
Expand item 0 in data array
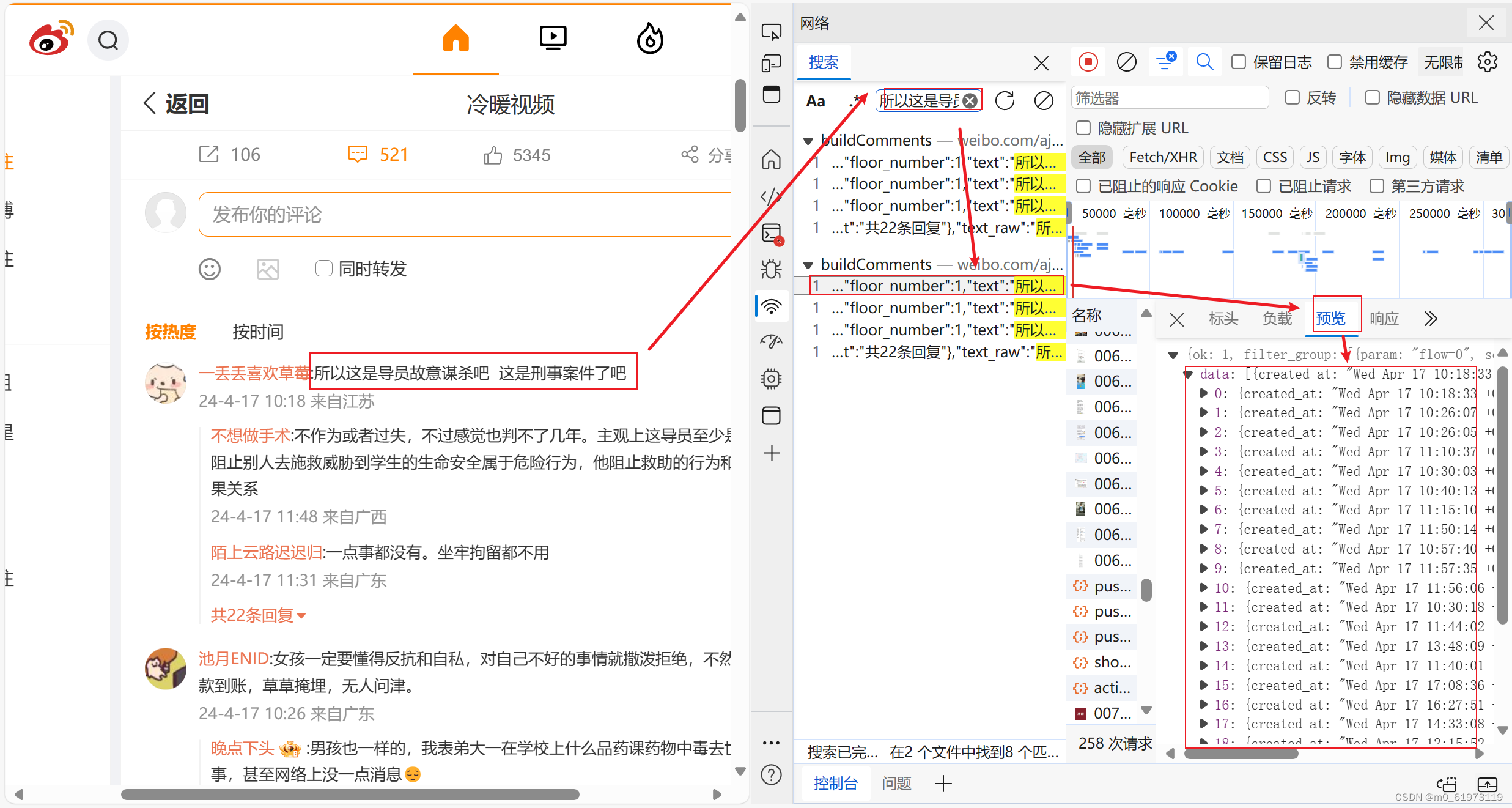click(1203, 393)
